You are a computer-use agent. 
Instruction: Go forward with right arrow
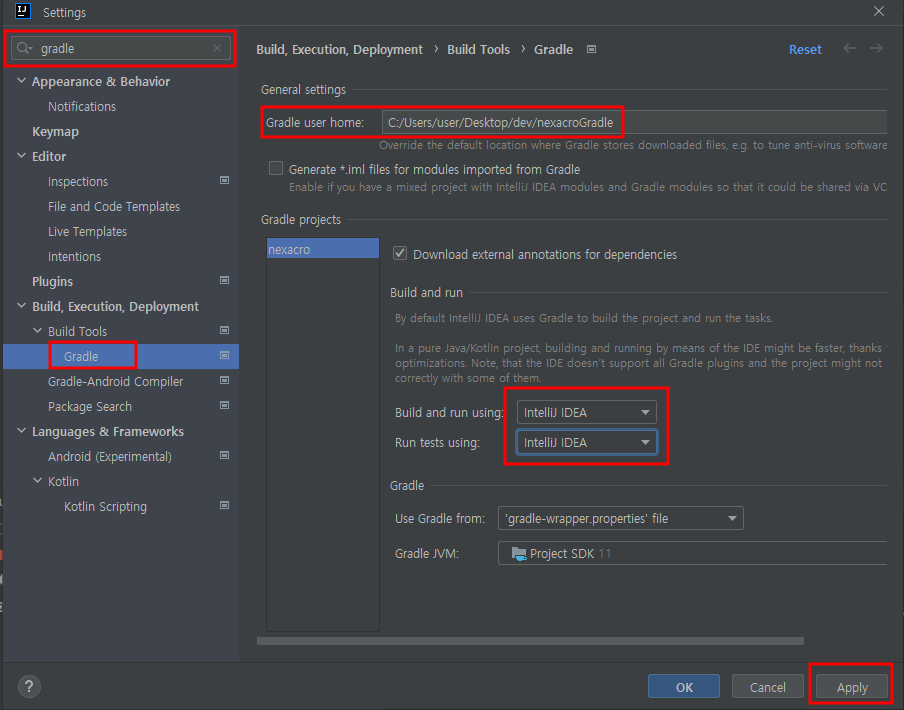(876, 48)
